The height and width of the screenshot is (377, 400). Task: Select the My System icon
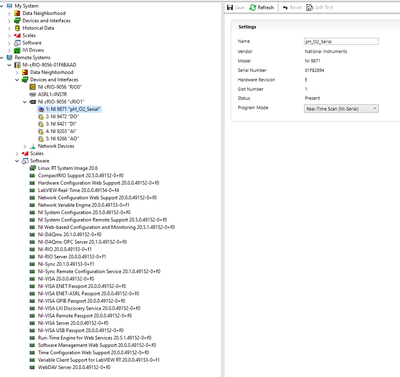point(9,6)
